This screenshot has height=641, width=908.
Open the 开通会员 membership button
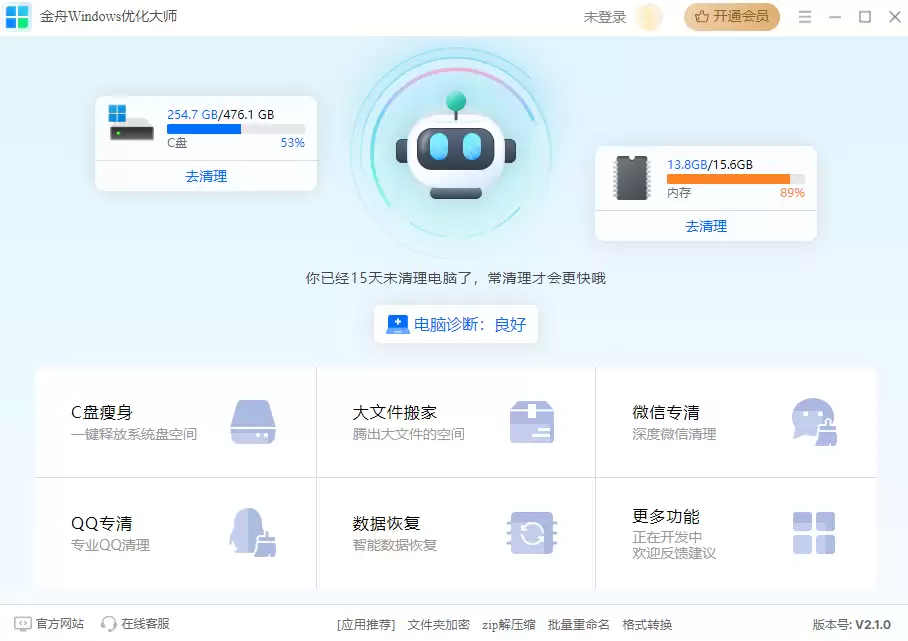coord(731,16)
